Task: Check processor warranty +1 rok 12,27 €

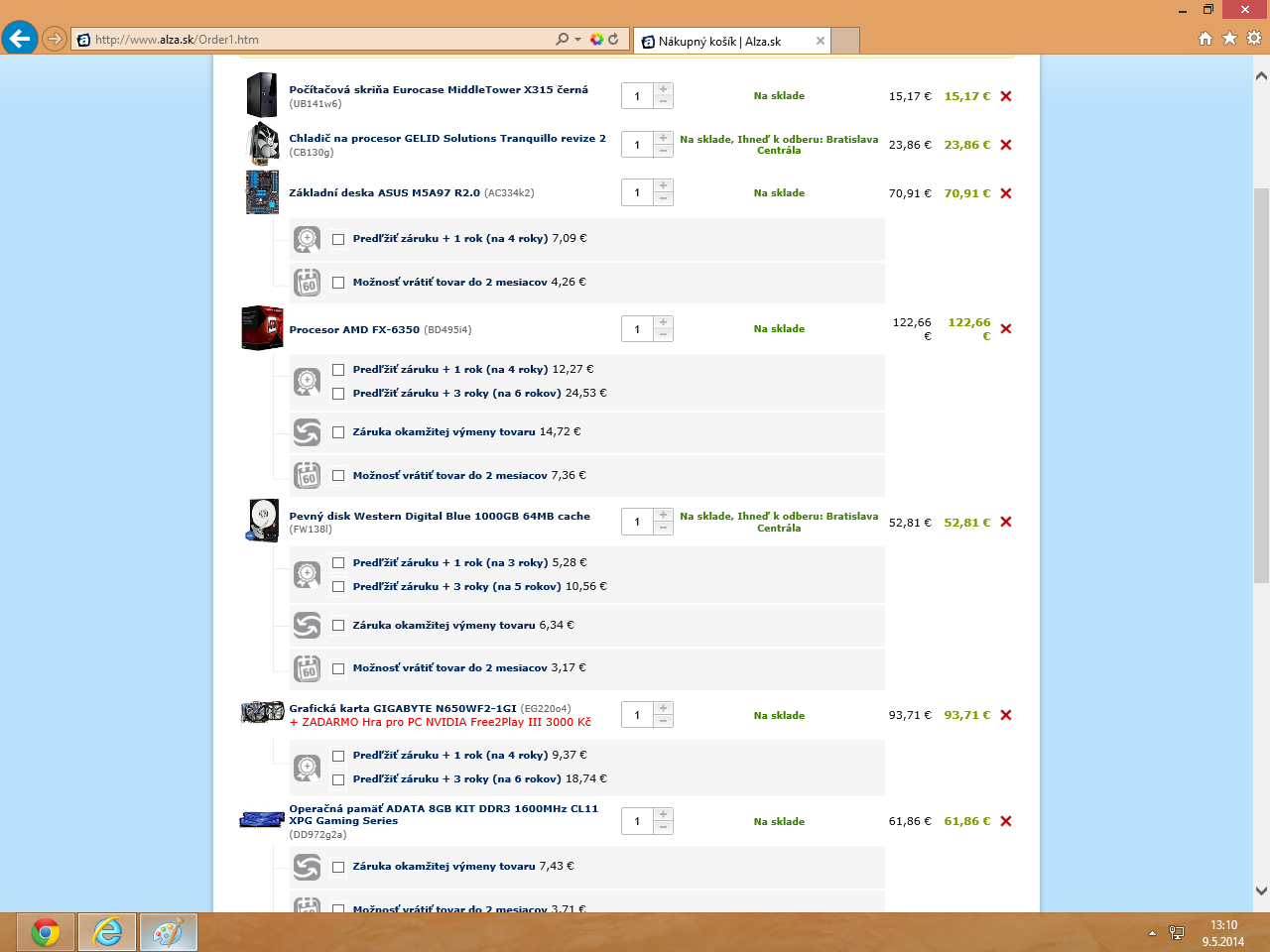Action: pyautogui.click(x=338, y=370)
